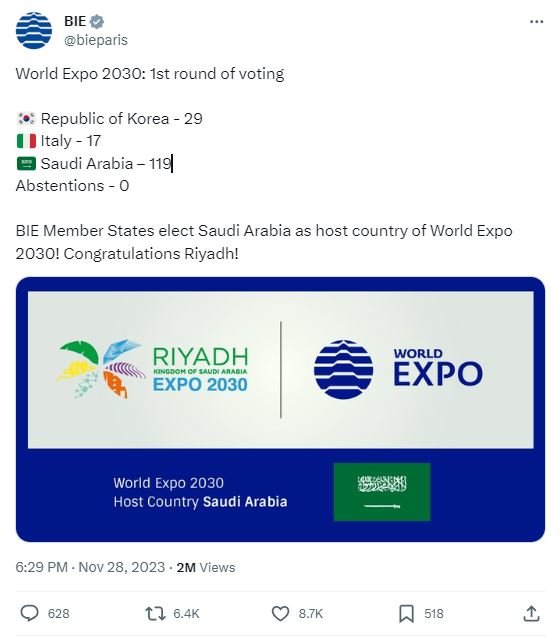Like the tweet with heart icon

[x=280, y=613]
